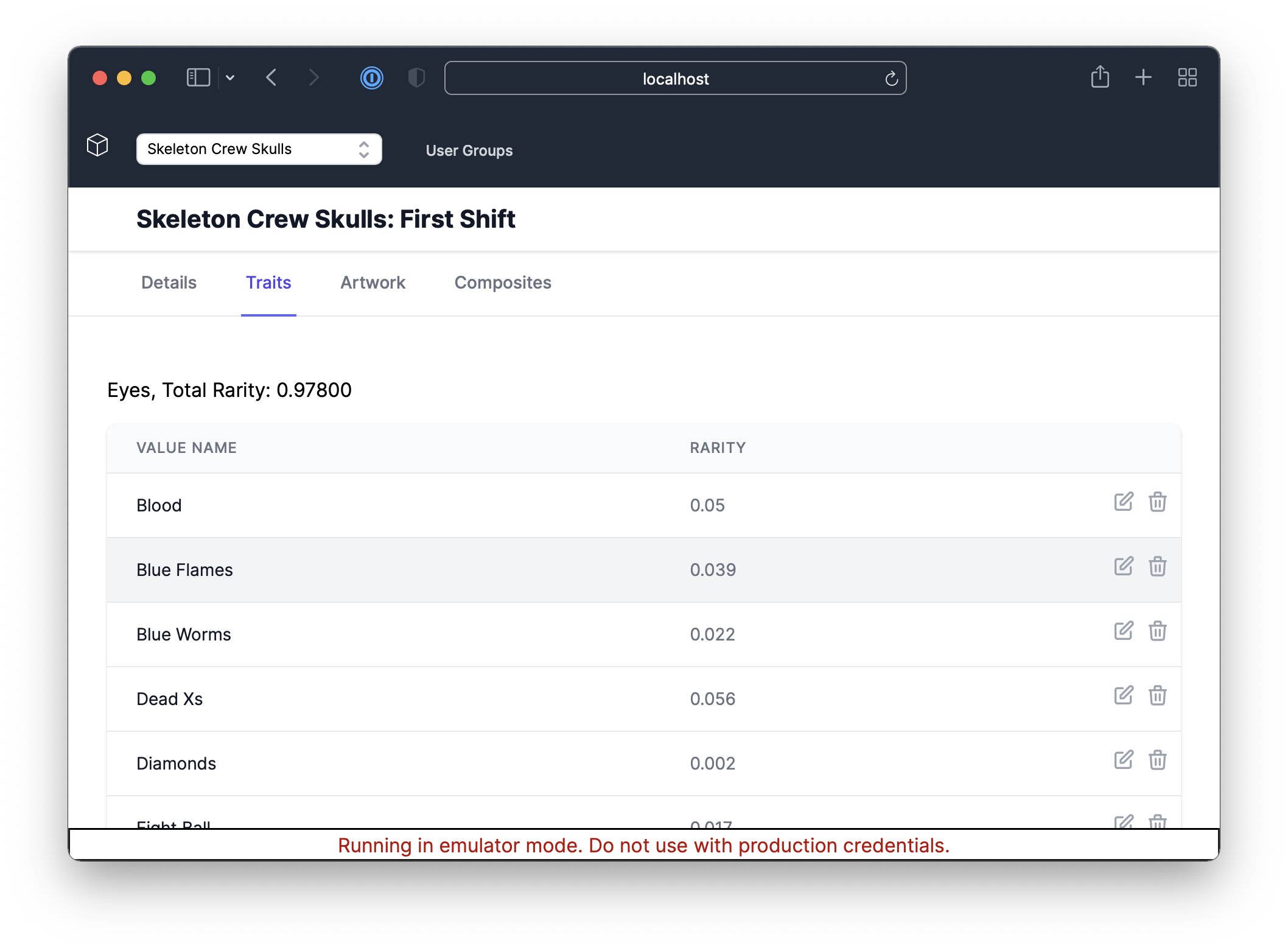Screen dimensions: 1288x951
Task: Switch to the Details tab
Action: [169, 282]
